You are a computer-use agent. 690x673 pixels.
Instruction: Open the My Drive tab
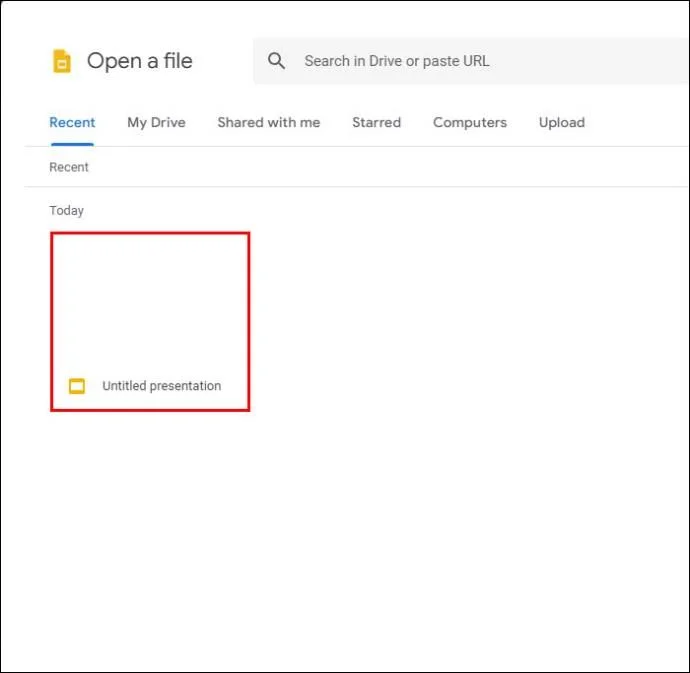(156, 122)
